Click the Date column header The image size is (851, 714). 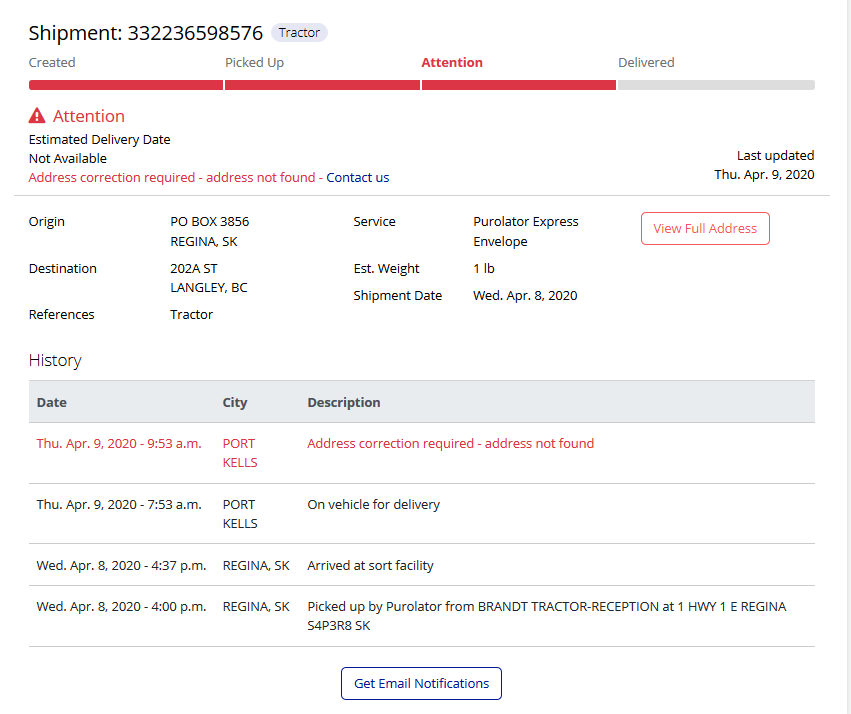click(52, 403)
